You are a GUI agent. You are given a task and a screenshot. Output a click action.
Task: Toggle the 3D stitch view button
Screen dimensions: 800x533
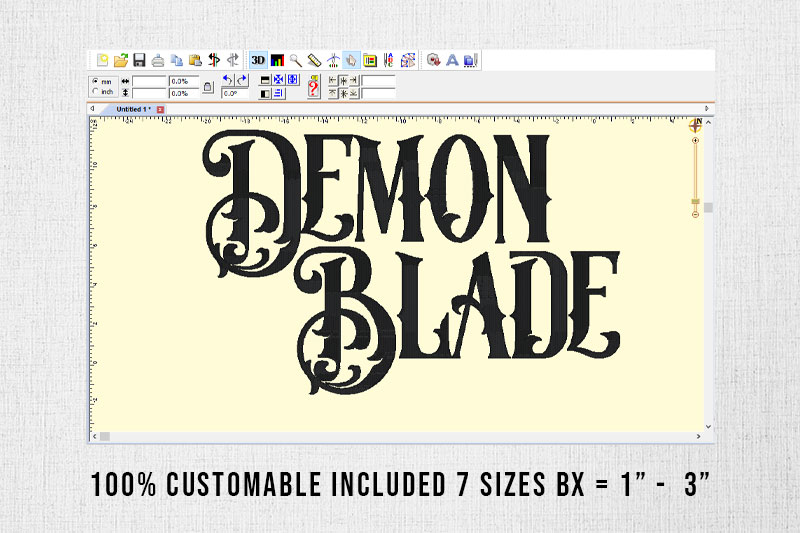click(258, 60)
